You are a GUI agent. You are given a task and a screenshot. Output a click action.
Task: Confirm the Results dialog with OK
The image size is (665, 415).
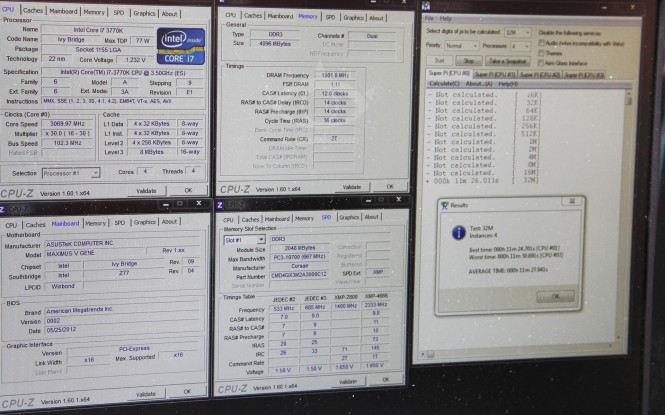tap(554, 296)
